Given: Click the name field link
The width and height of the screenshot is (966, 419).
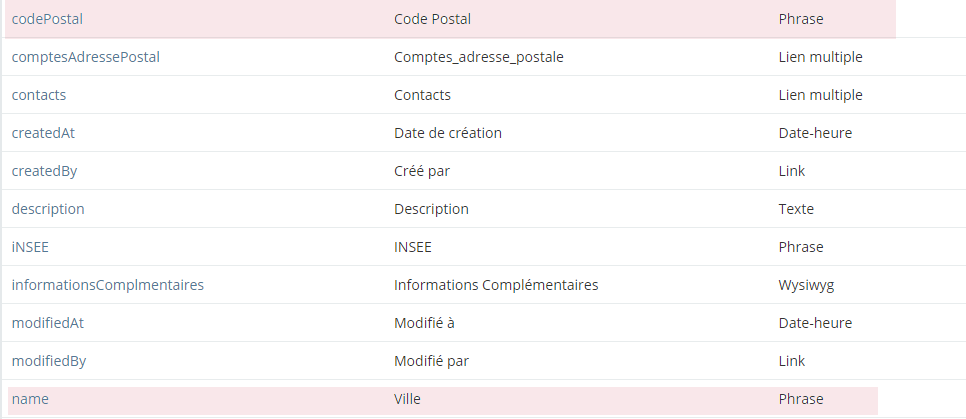Looking at the screenshot, I should pos(30,399).
